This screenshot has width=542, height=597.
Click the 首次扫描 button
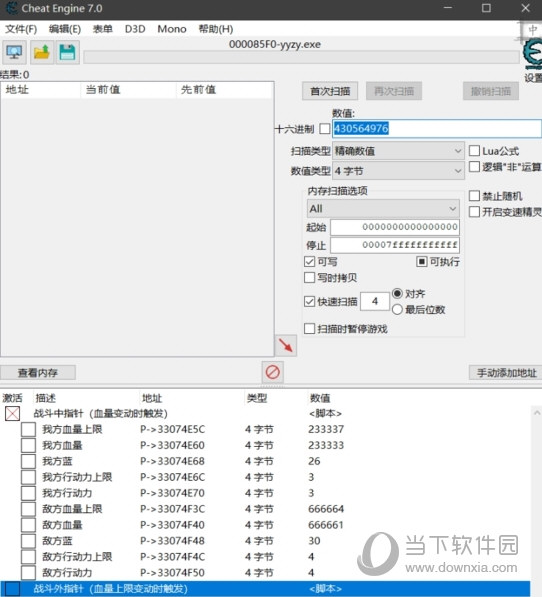(330, 91)
